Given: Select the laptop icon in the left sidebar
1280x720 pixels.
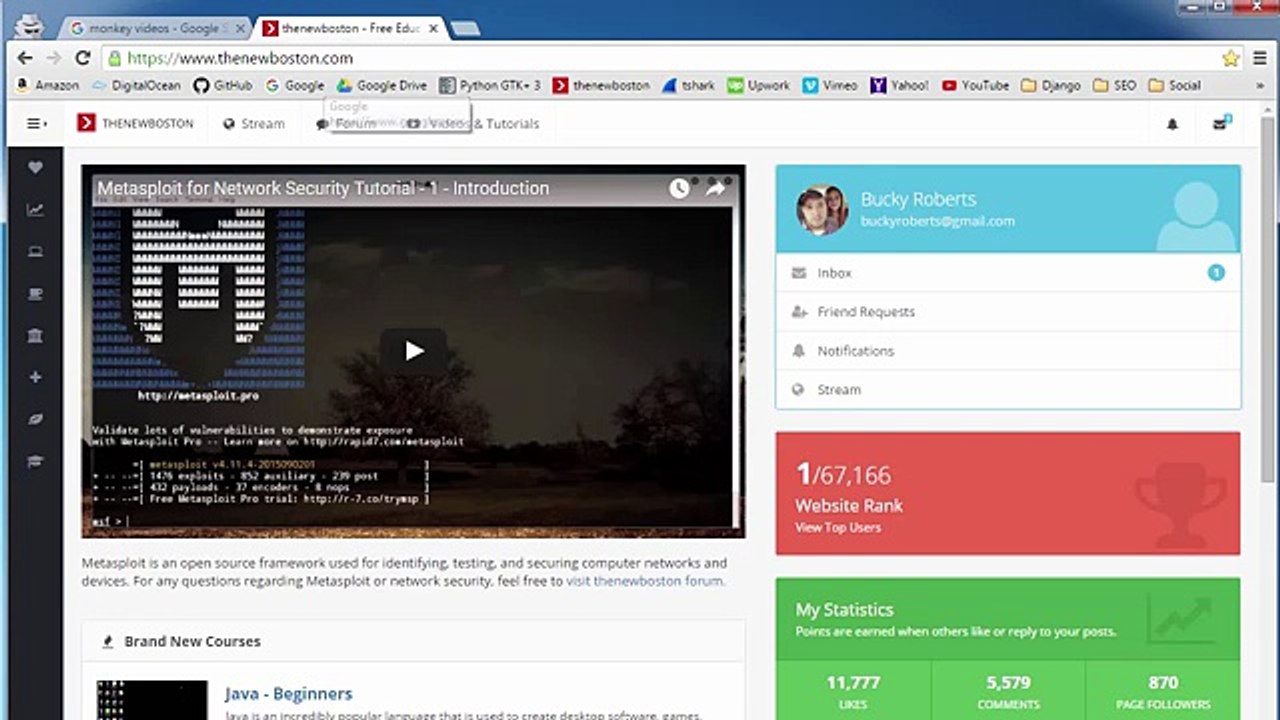Looking at the screenshot, I should tap(35, 252).
